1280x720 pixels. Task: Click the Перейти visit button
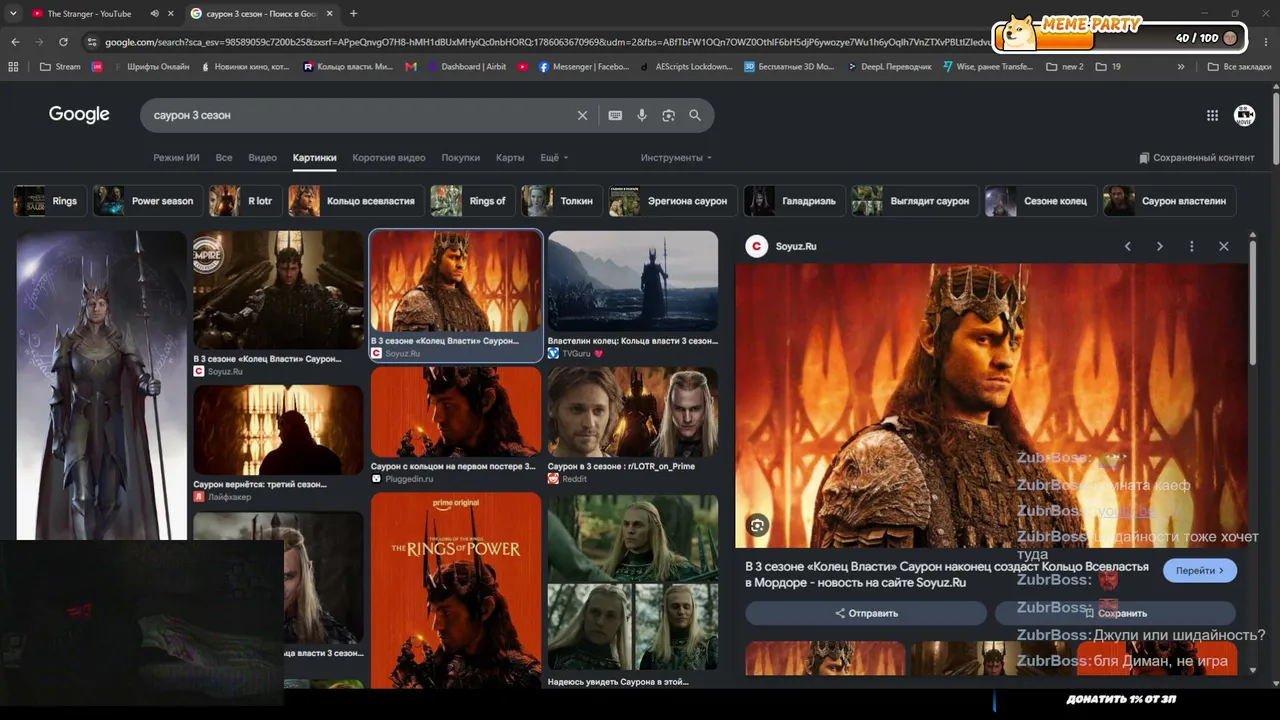[1200, 570]
